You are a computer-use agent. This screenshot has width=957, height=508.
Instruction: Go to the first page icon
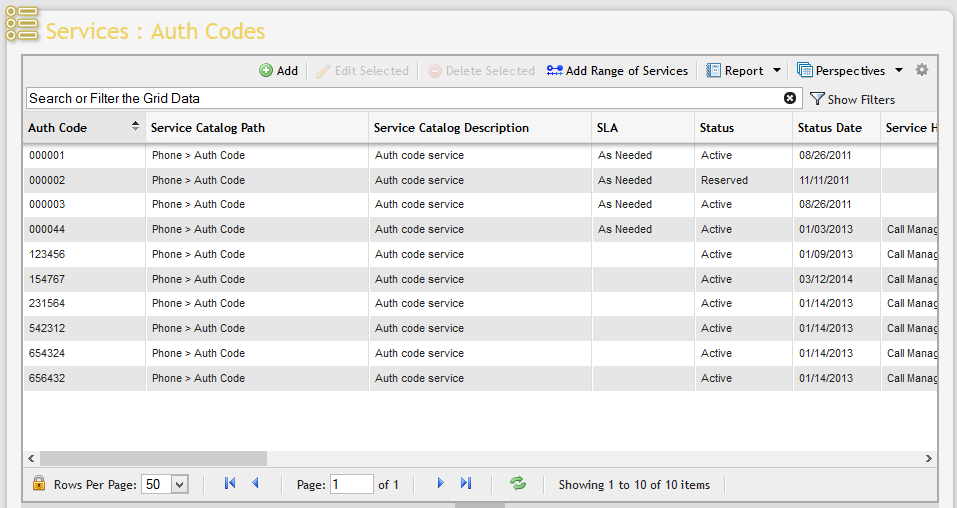(230, 484)
